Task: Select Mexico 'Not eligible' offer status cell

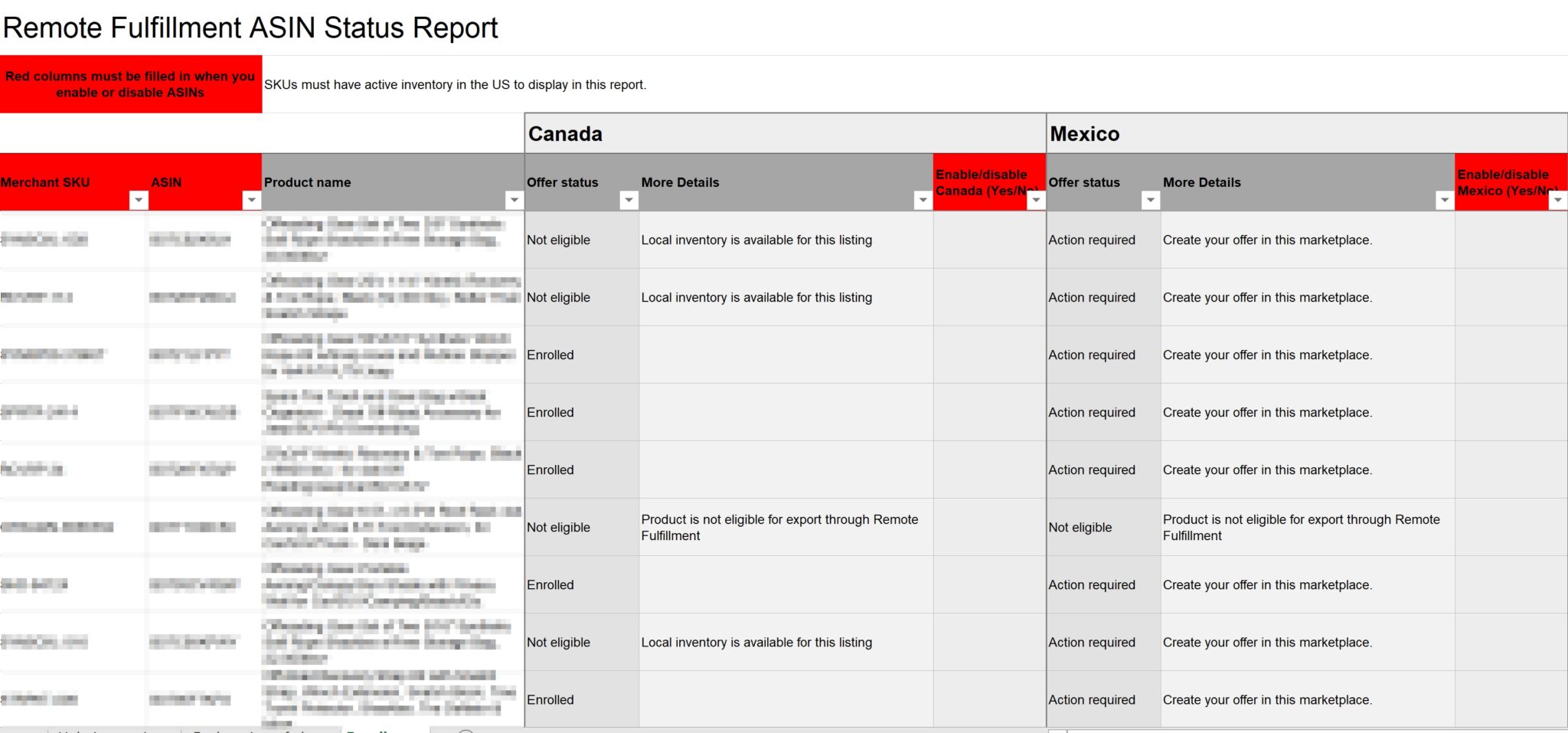Action: [1103, 527]
